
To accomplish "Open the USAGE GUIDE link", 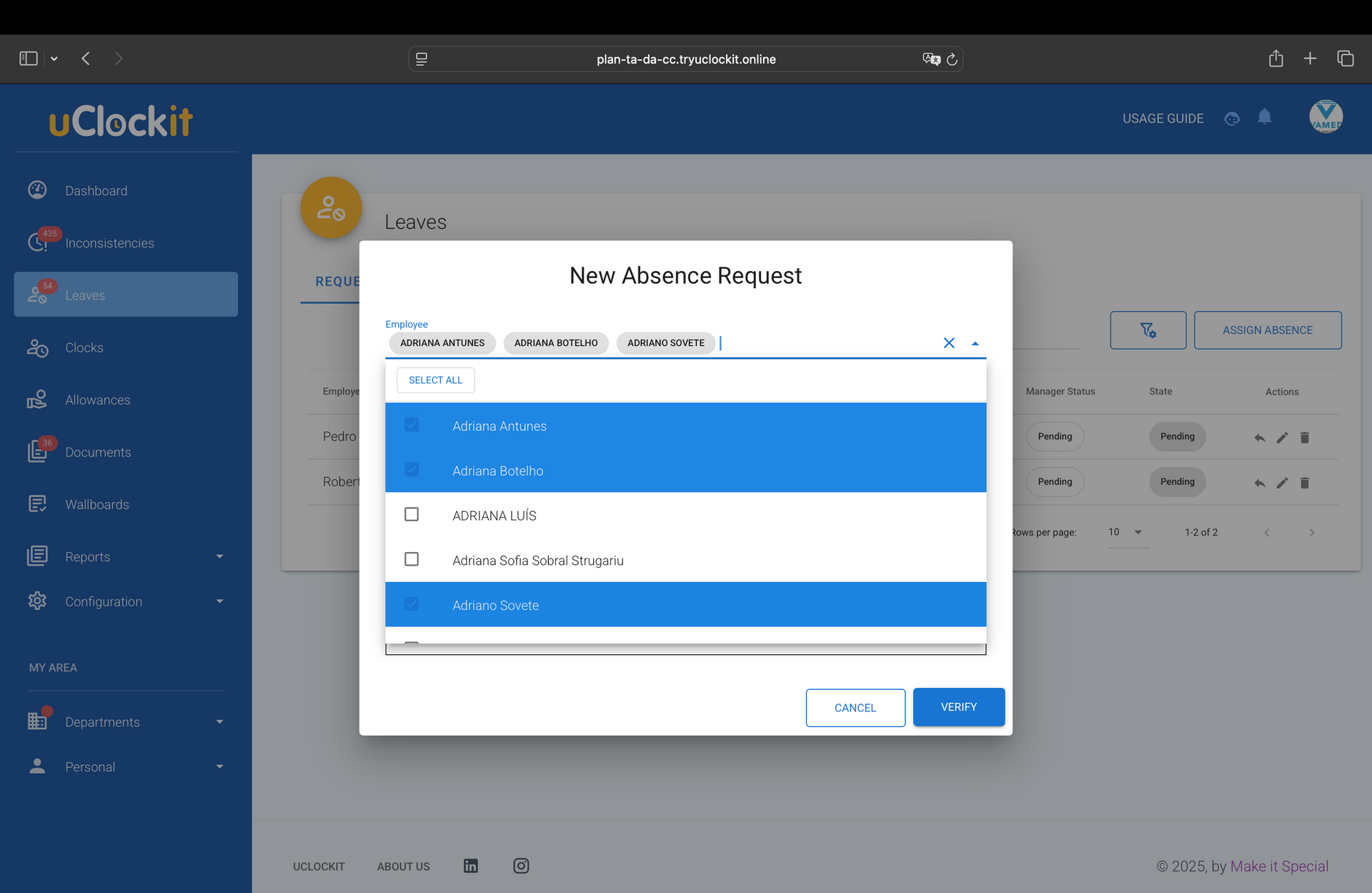I will point(1163,118).
